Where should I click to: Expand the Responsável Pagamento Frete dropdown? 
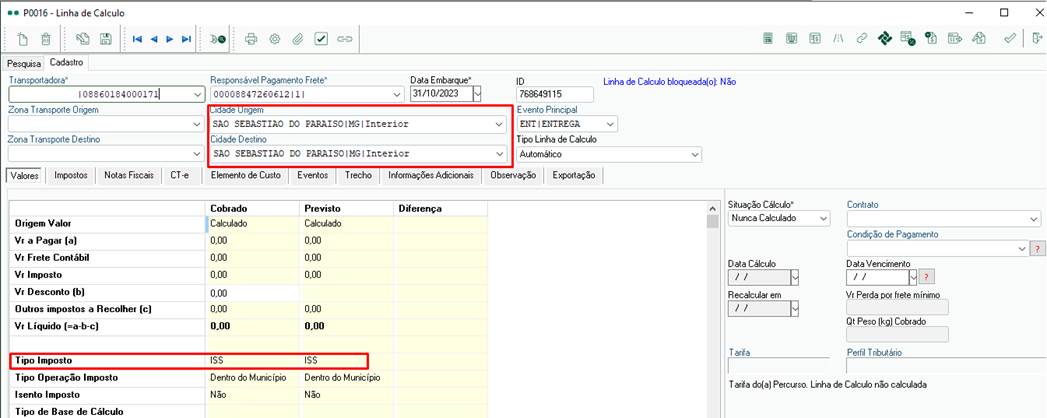(399, 95)
